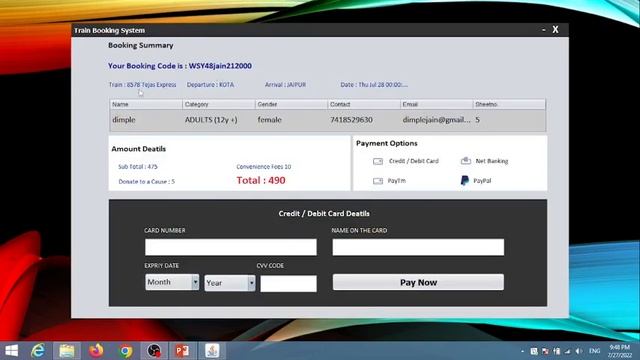
Task: Open the volume control in system tray
Action: (x=579, y=351)
